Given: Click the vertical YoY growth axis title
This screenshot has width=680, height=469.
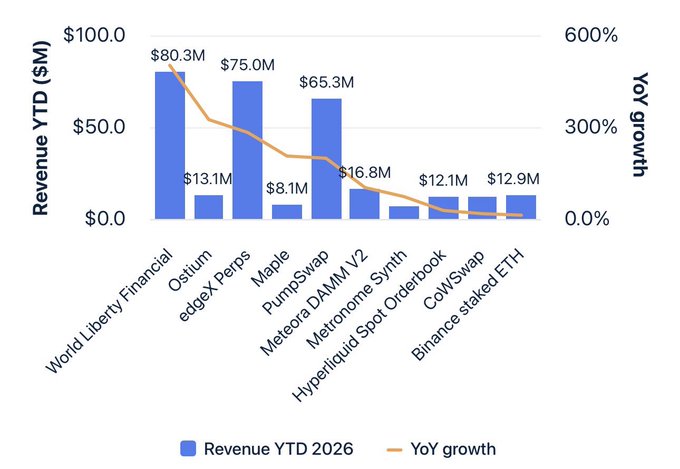Looking at the screenshot, I should [x=639, y=125].
